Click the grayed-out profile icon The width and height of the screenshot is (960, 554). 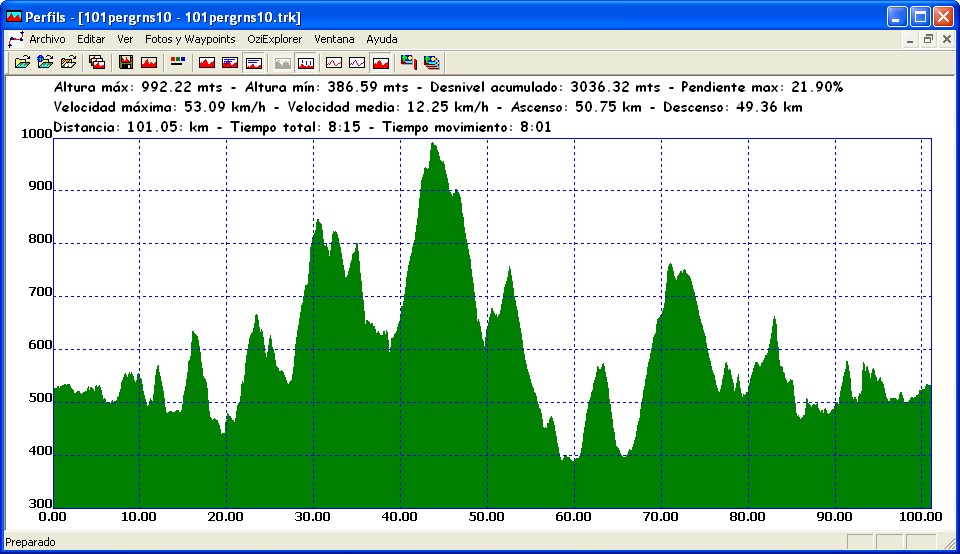[282, 62]
